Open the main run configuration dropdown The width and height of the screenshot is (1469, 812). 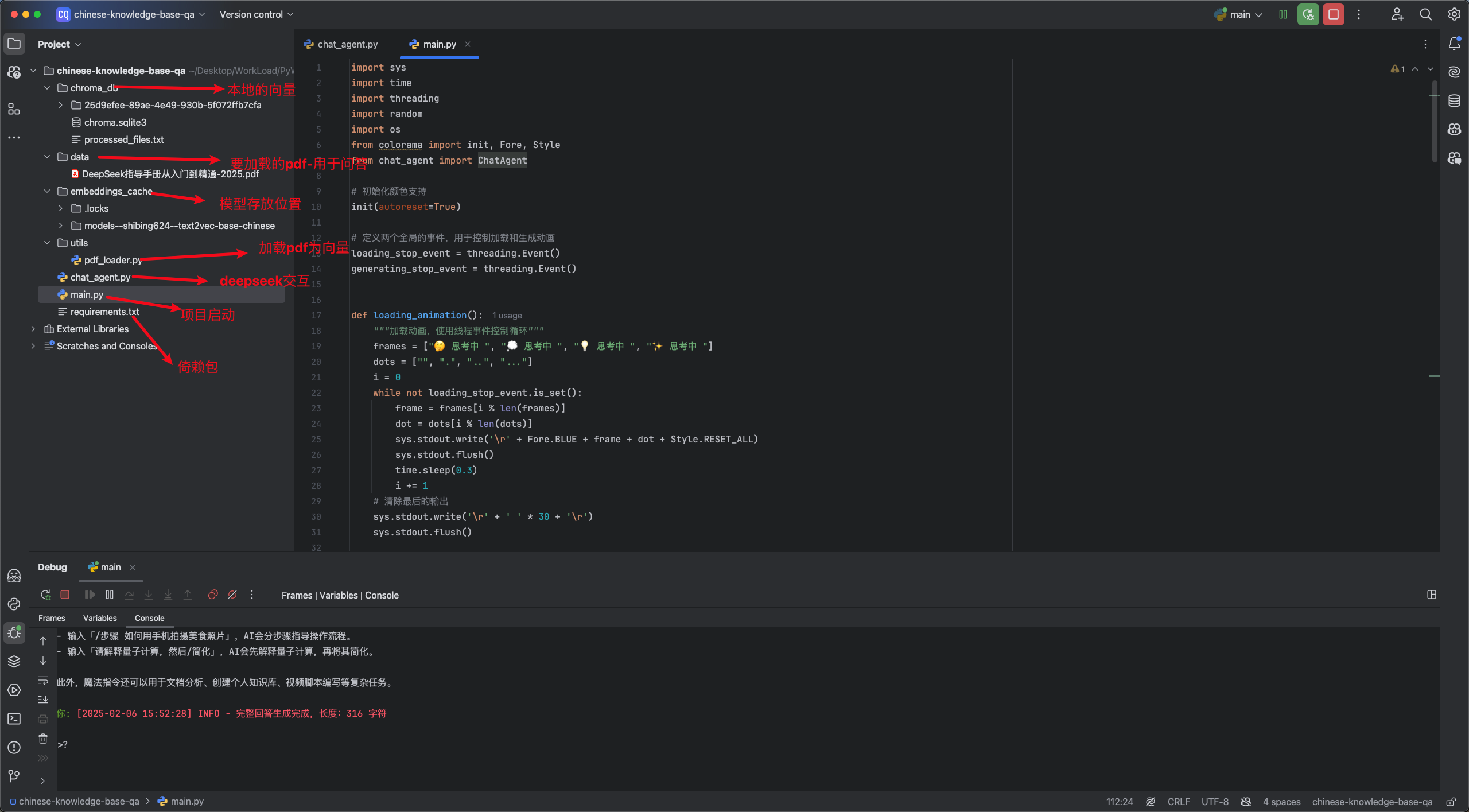tap(1240, 14)
